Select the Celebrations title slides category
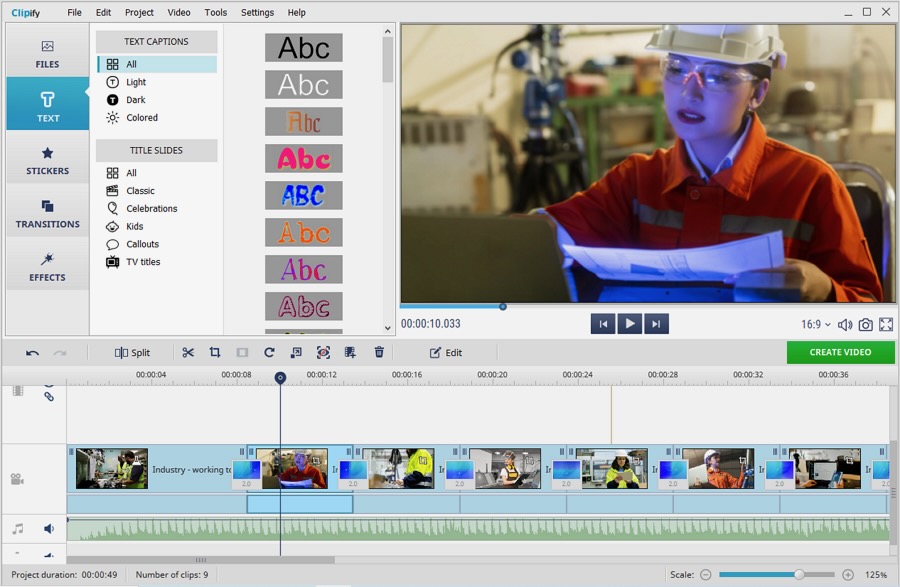This screenshot has width=900, height=587. click(151, 209)
